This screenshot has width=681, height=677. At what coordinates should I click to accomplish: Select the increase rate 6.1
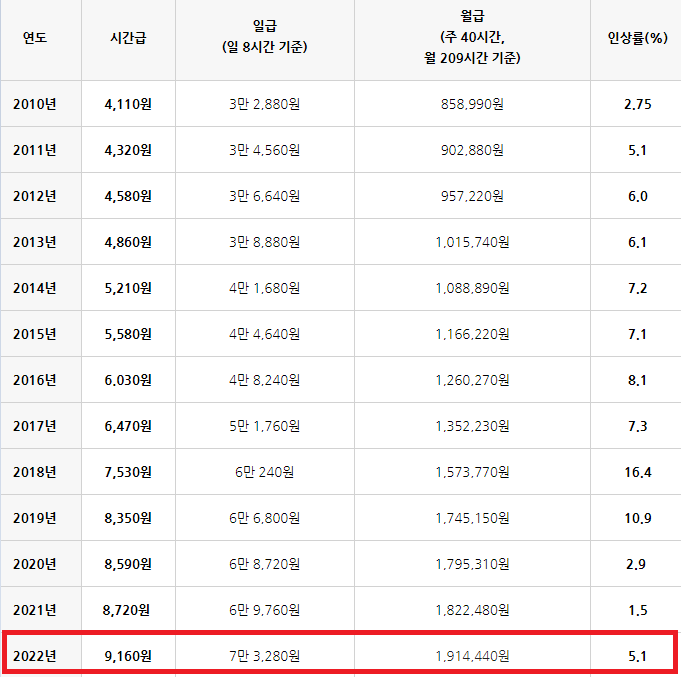click(x=638, y=242)
